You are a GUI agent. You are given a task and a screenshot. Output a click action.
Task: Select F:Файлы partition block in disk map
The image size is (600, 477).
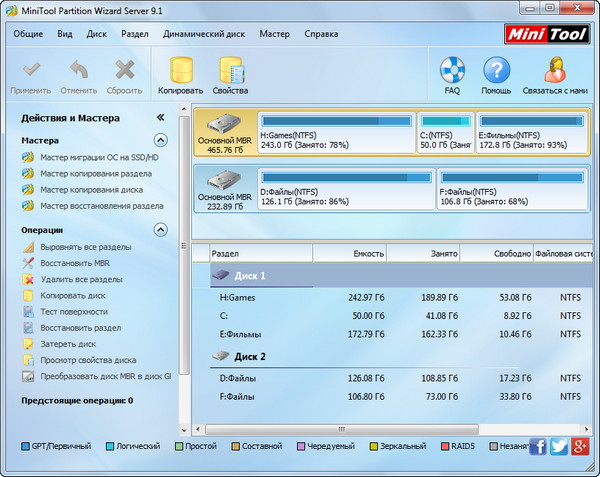(x=512, y=189)
